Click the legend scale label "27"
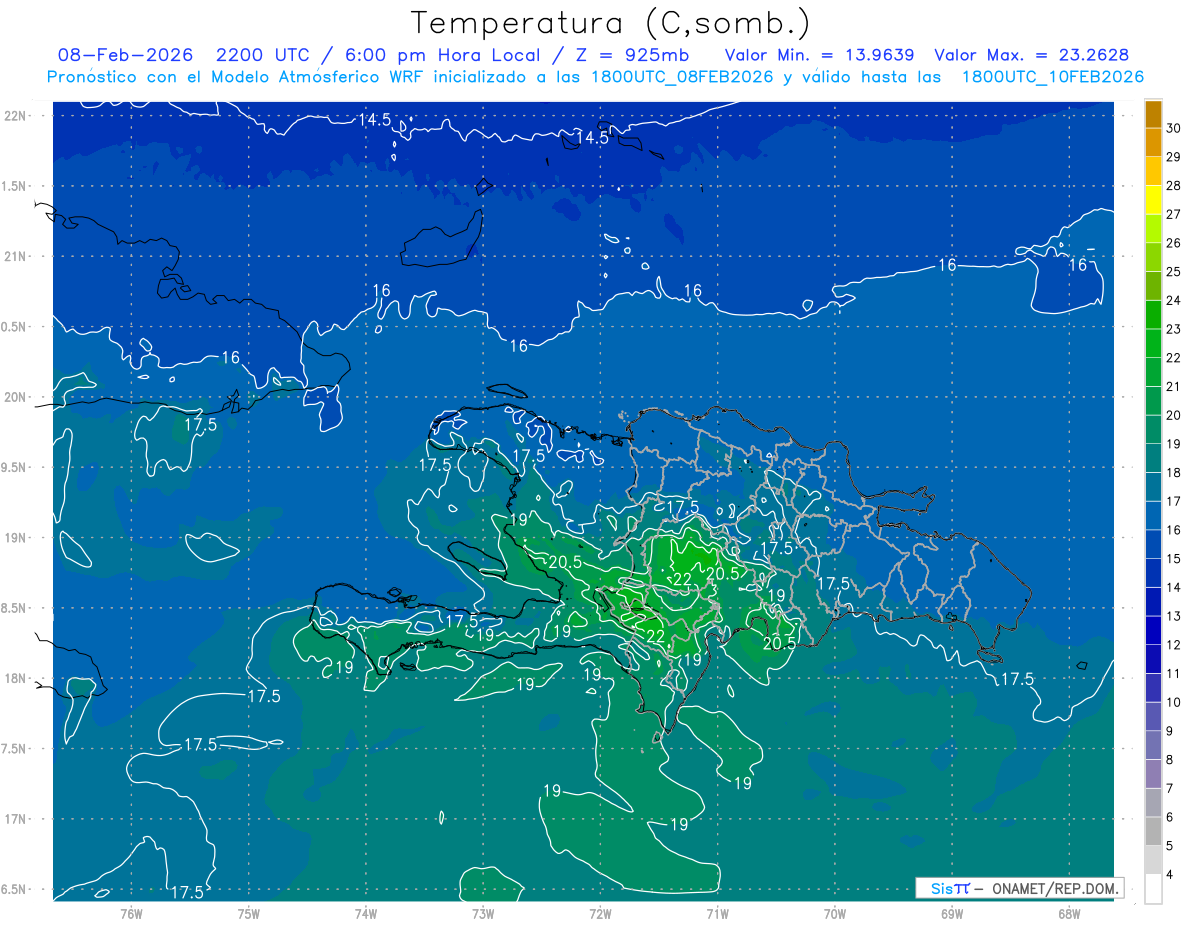 [1174, 214]
